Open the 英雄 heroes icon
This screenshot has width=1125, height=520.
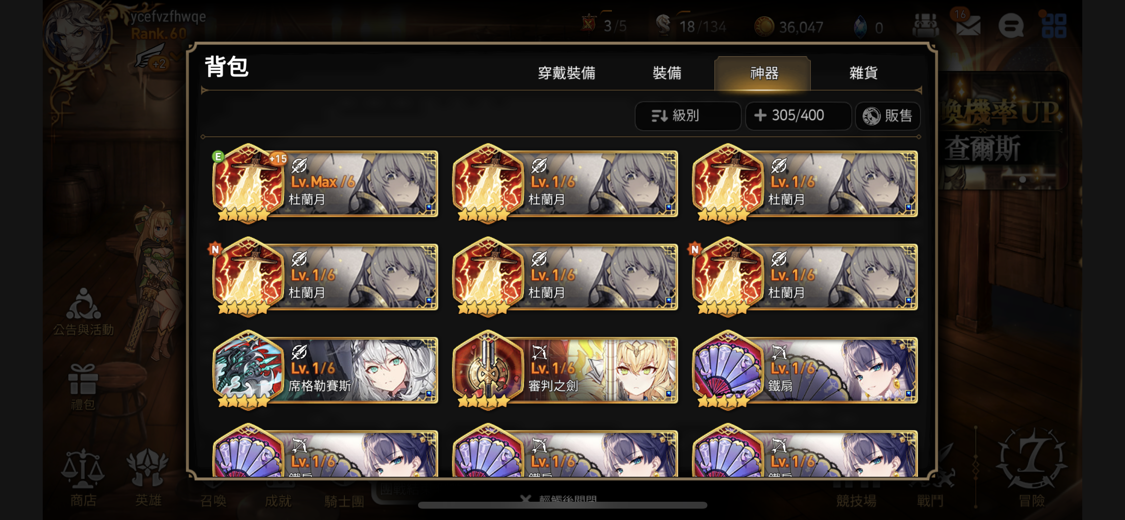(147, 479)
